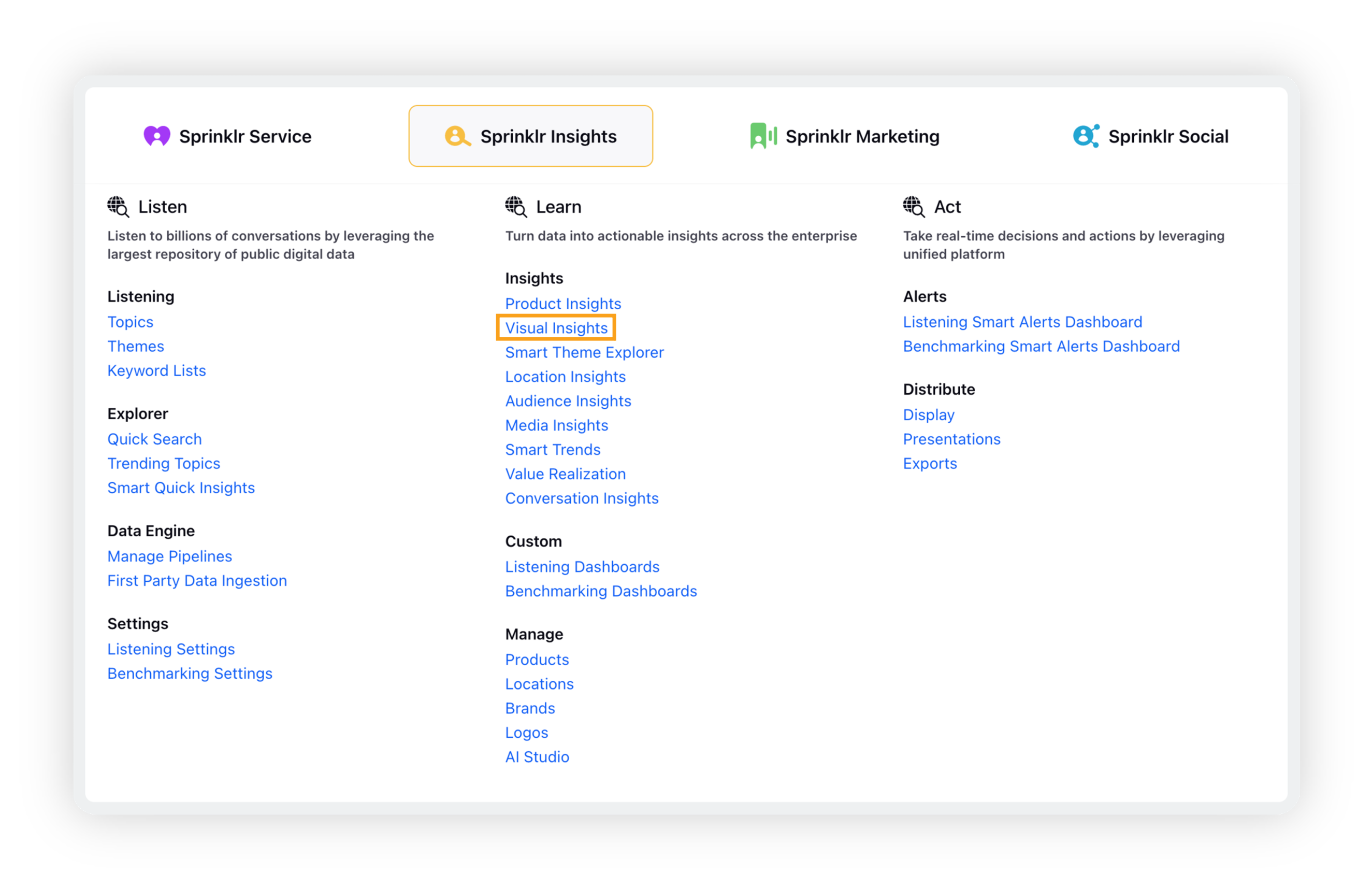Open Smart Quick Insights
The height and width of the screenshot is (888, 1372).
181,487
